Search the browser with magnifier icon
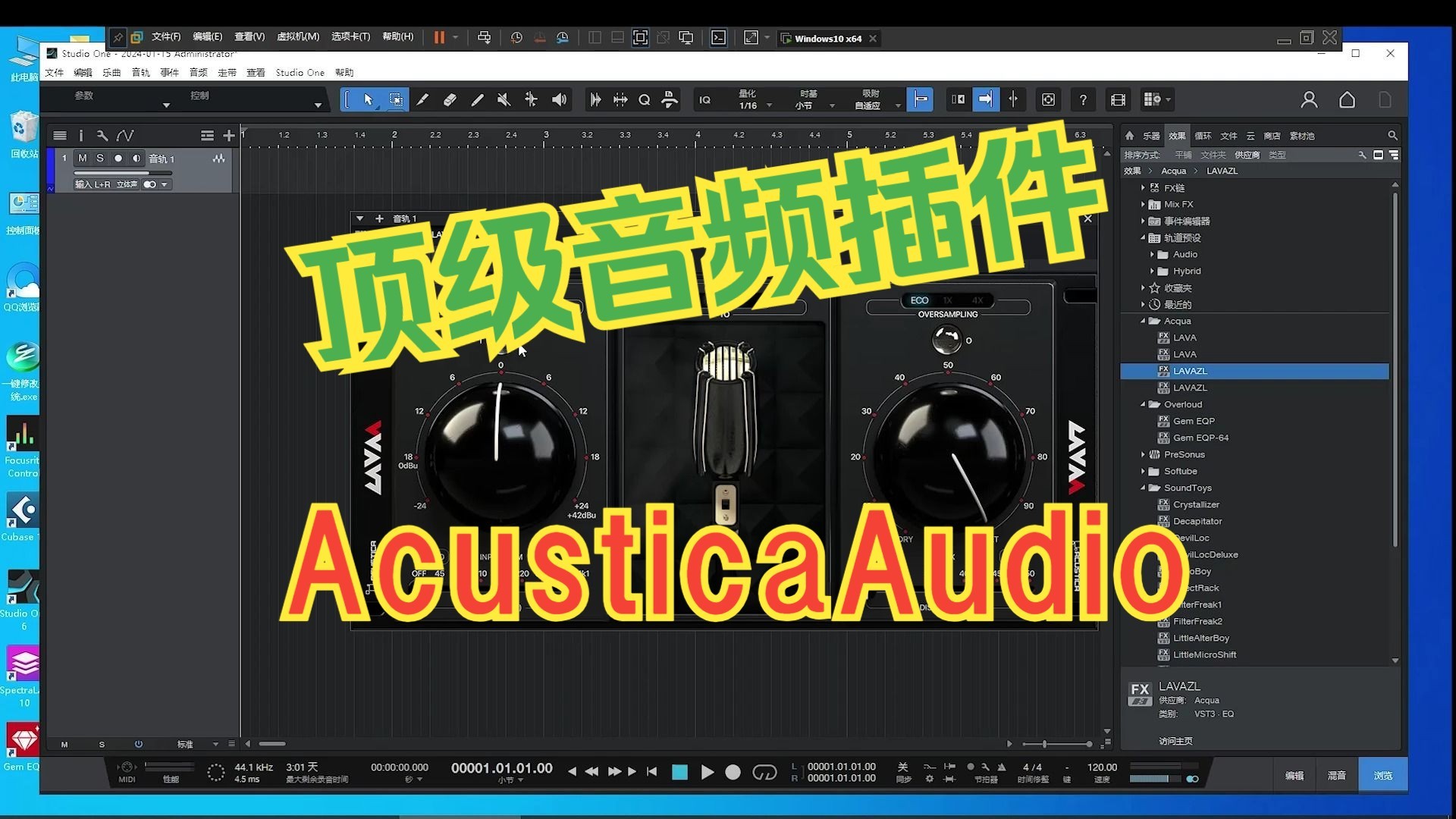The height and width of the screenshot is (819, 1456). tap(1392, 136)
